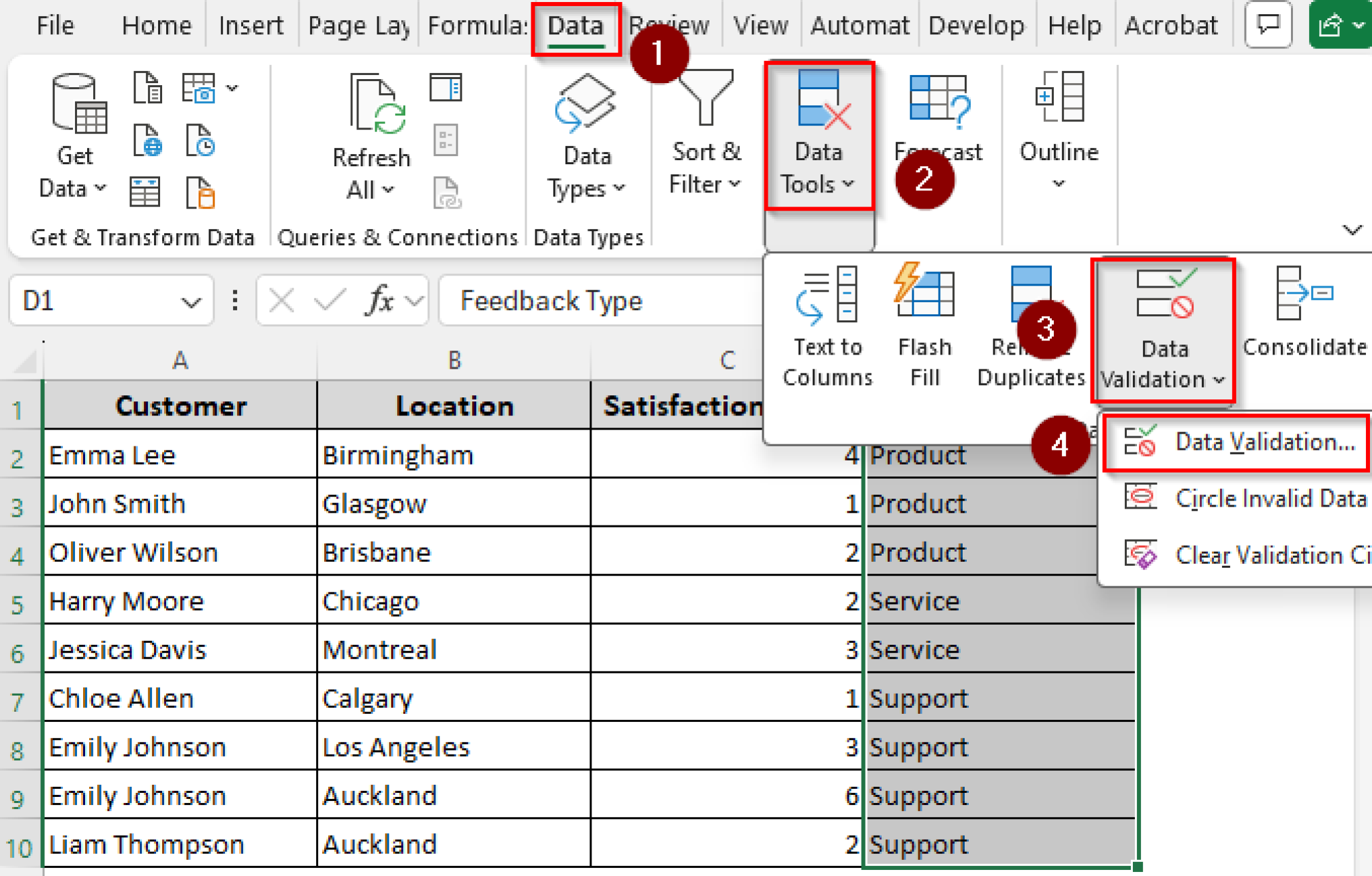Select Circle Invalid Data option

1271,498
